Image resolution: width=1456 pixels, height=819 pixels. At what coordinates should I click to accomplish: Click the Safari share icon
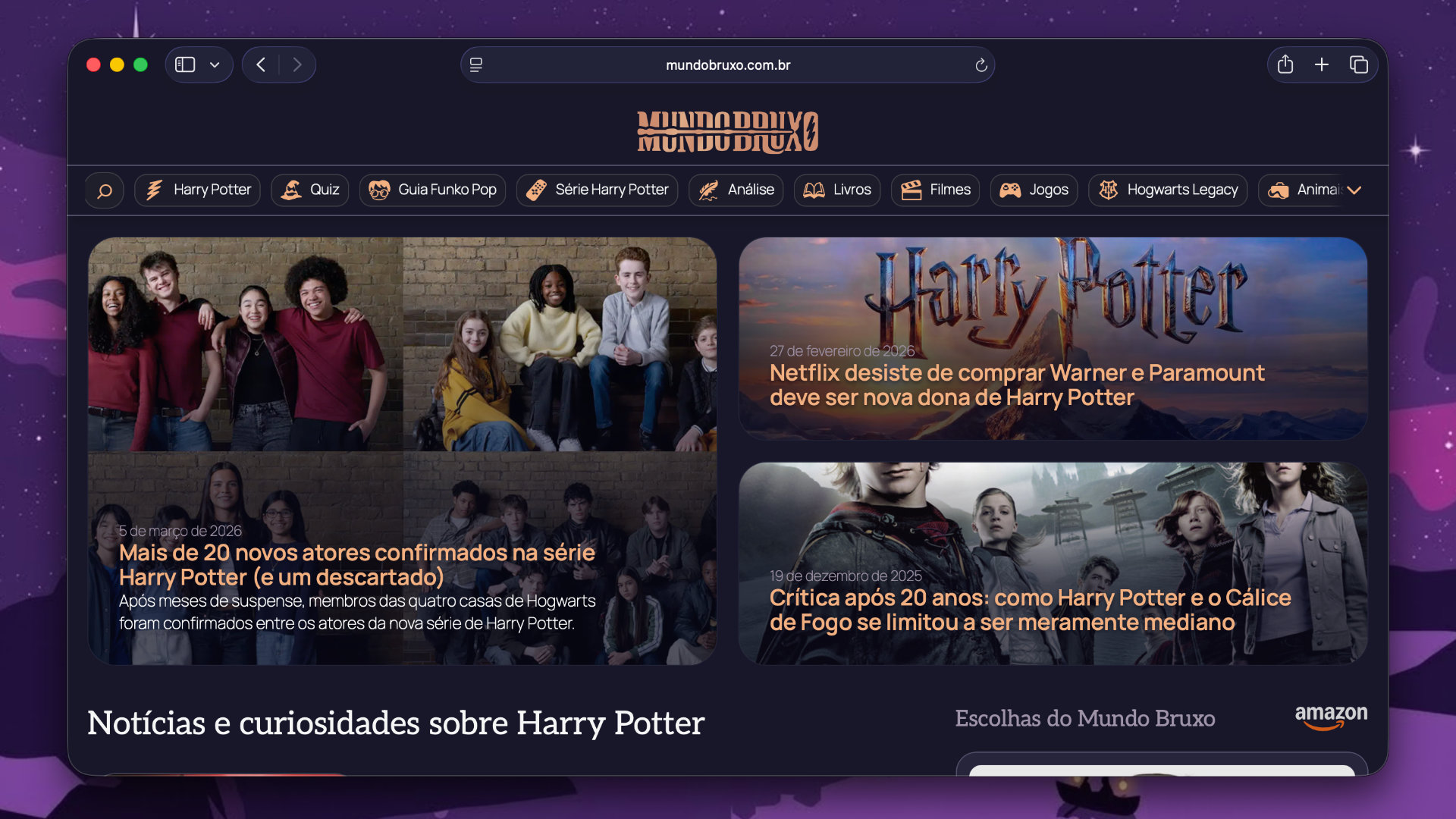coord(1285,64)
